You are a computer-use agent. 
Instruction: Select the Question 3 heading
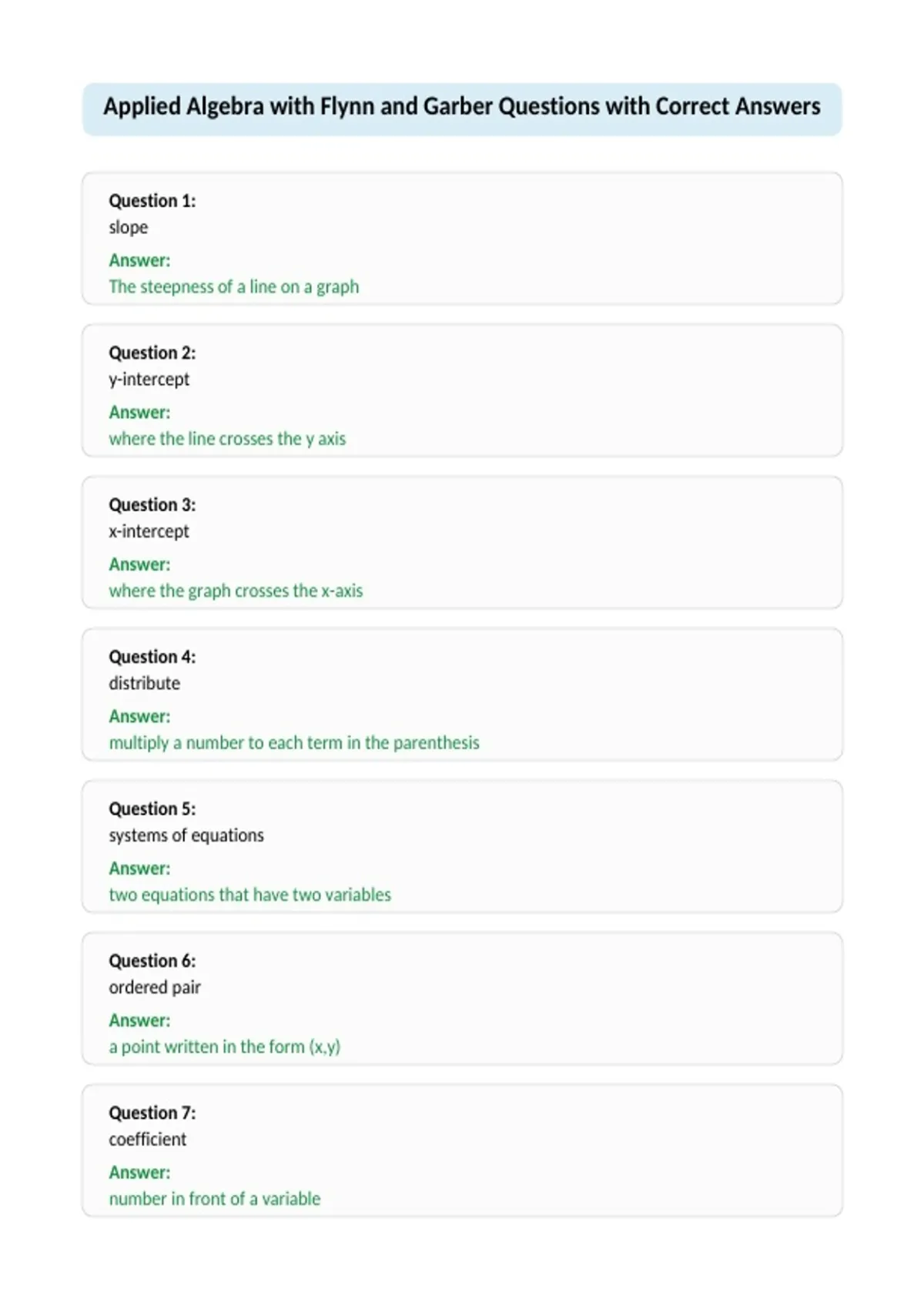click(x=152, y=505)
